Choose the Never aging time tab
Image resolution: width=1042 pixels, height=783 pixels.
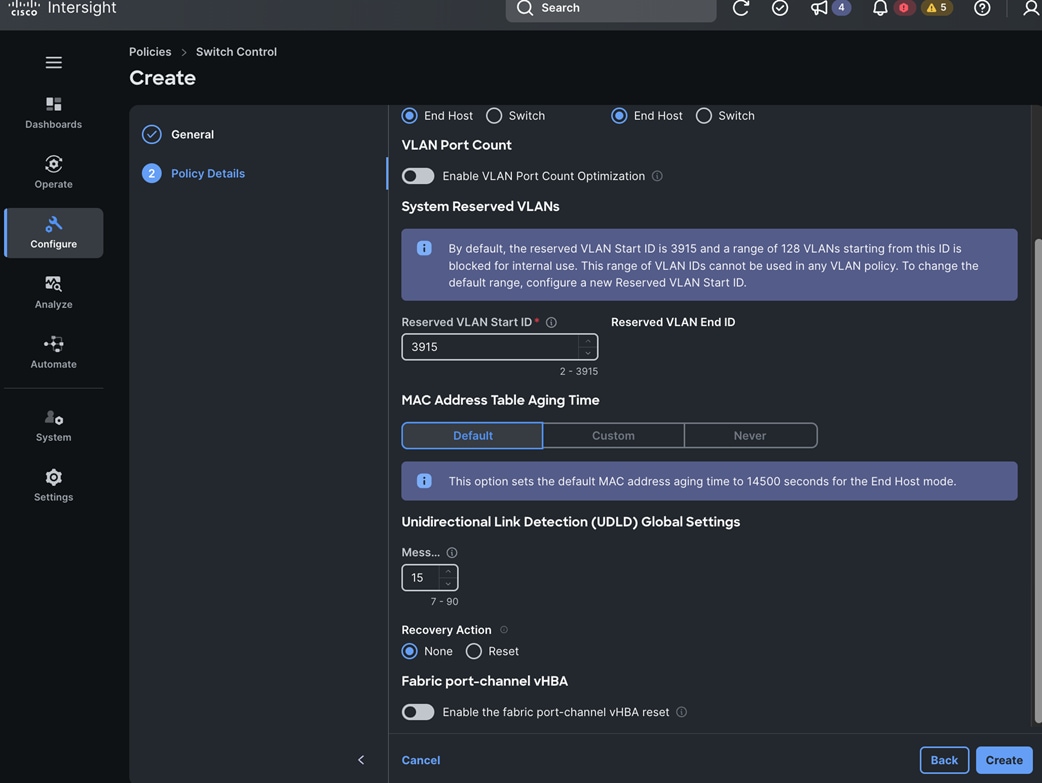coord(750,435)
